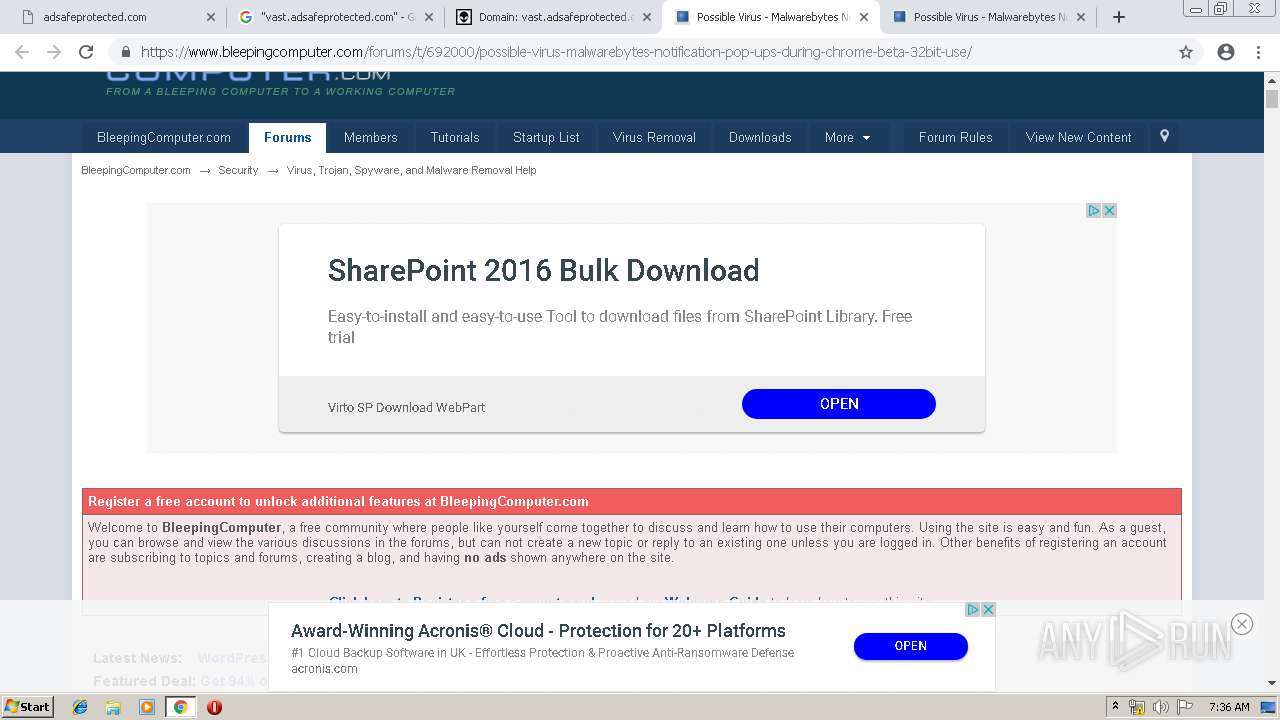Open the Forum Rules page
Viewport: 1280px width, 720px height.
tap(956, 137)
